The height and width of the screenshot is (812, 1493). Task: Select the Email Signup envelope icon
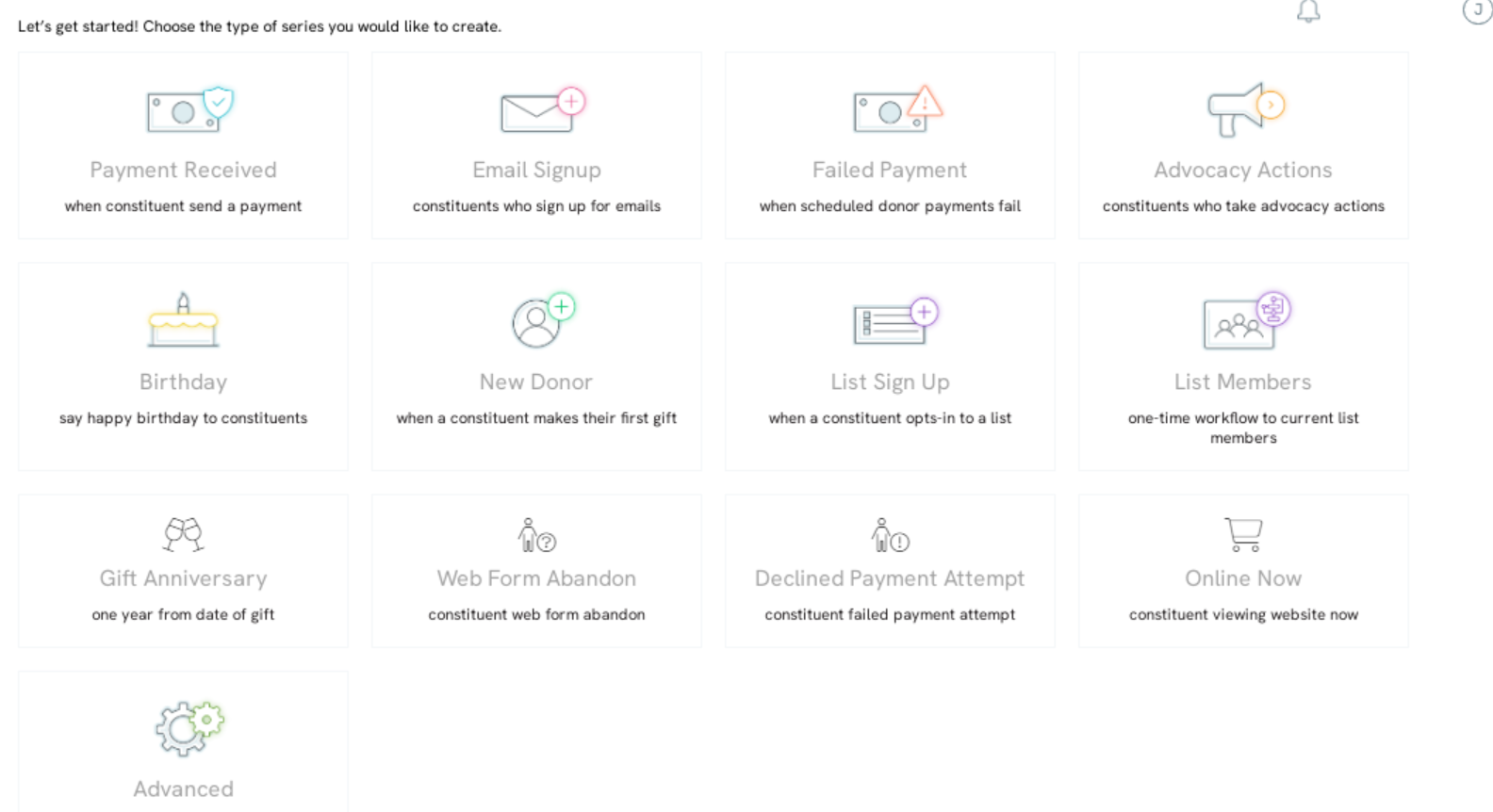[x=543, y=109]
